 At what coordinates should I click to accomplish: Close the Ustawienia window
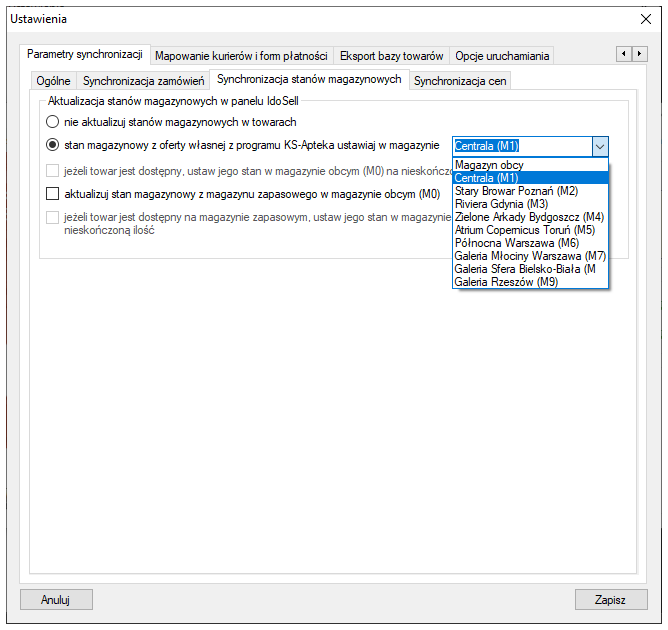(x=645, y=19)
